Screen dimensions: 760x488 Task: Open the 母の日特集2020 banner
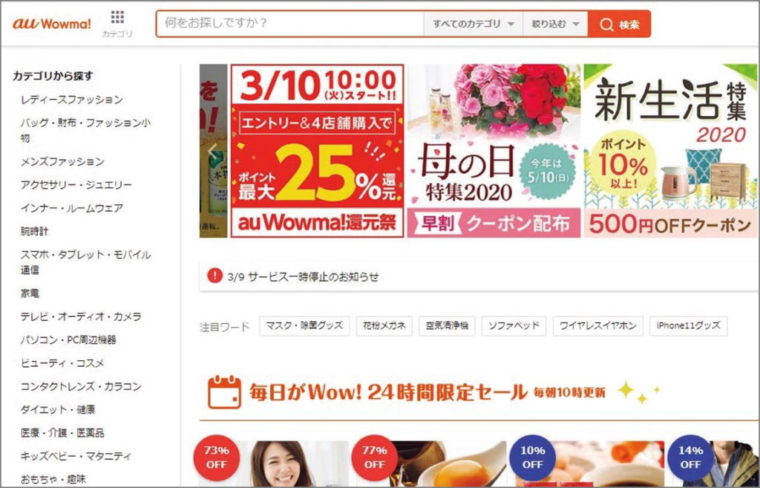(493, 151)
